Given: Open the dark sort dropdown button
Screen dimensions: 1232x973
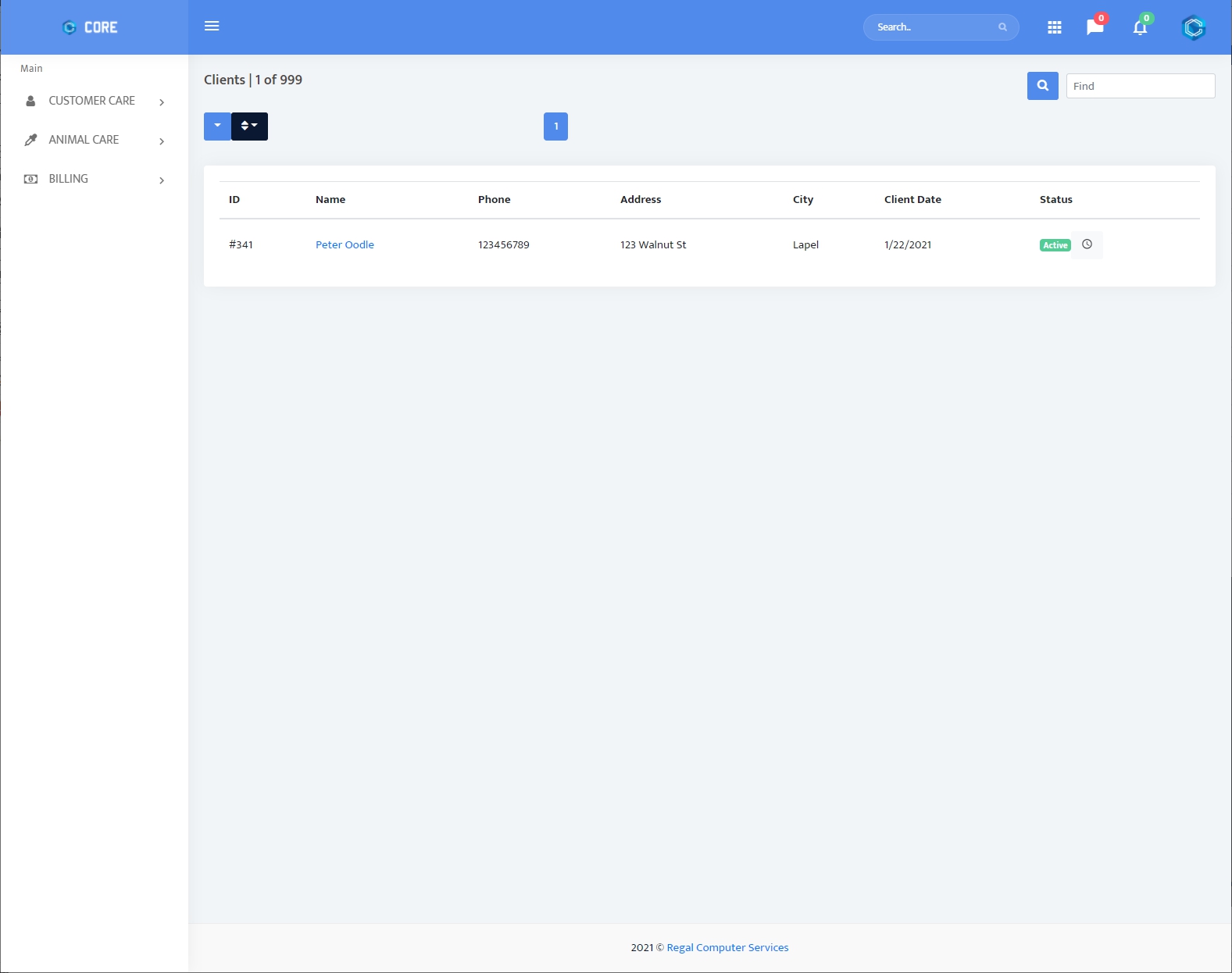Looking at the screenshot, I should [x=249, y=127].
